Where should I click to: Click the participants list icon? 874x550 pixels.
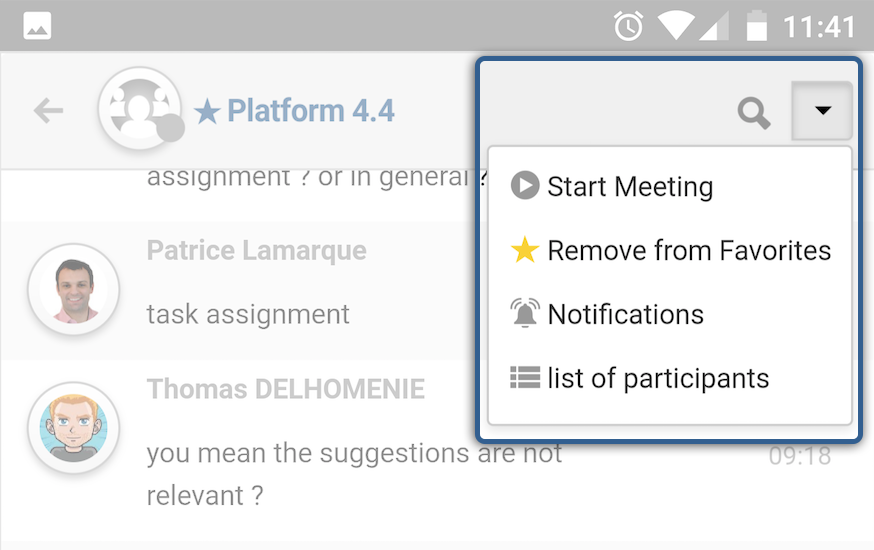525,377
